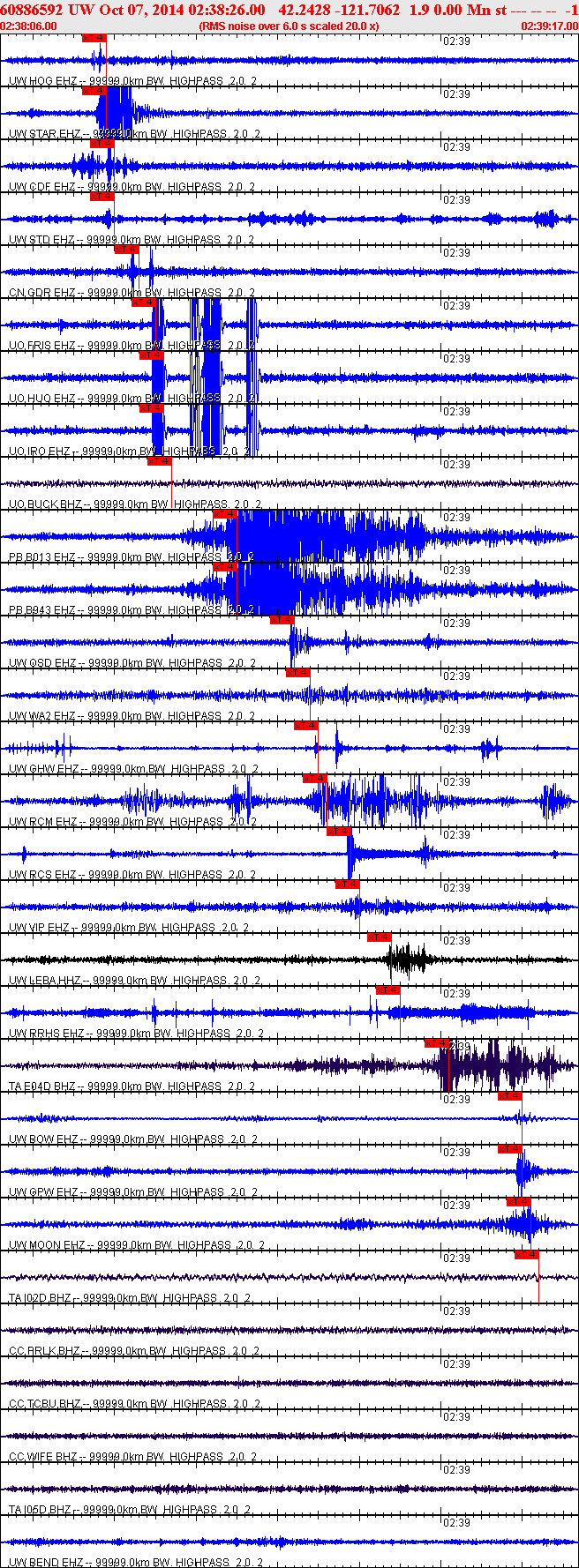Select the UO HUO EHZ station label

tap(132, 399)
